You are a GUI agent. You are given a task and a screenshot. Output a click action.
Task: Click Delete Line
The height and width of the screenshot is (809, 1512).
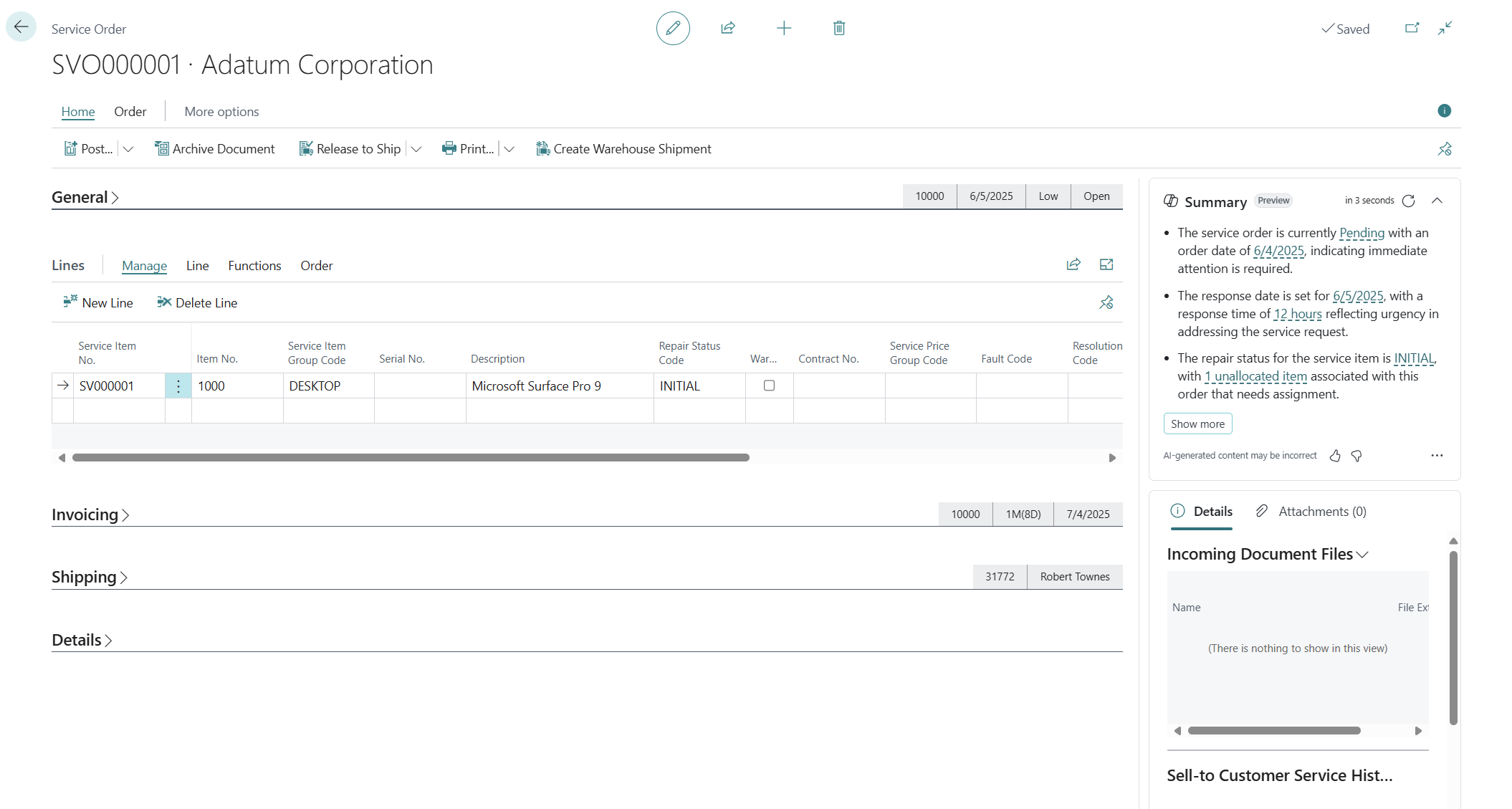click(x=197, y=302)
